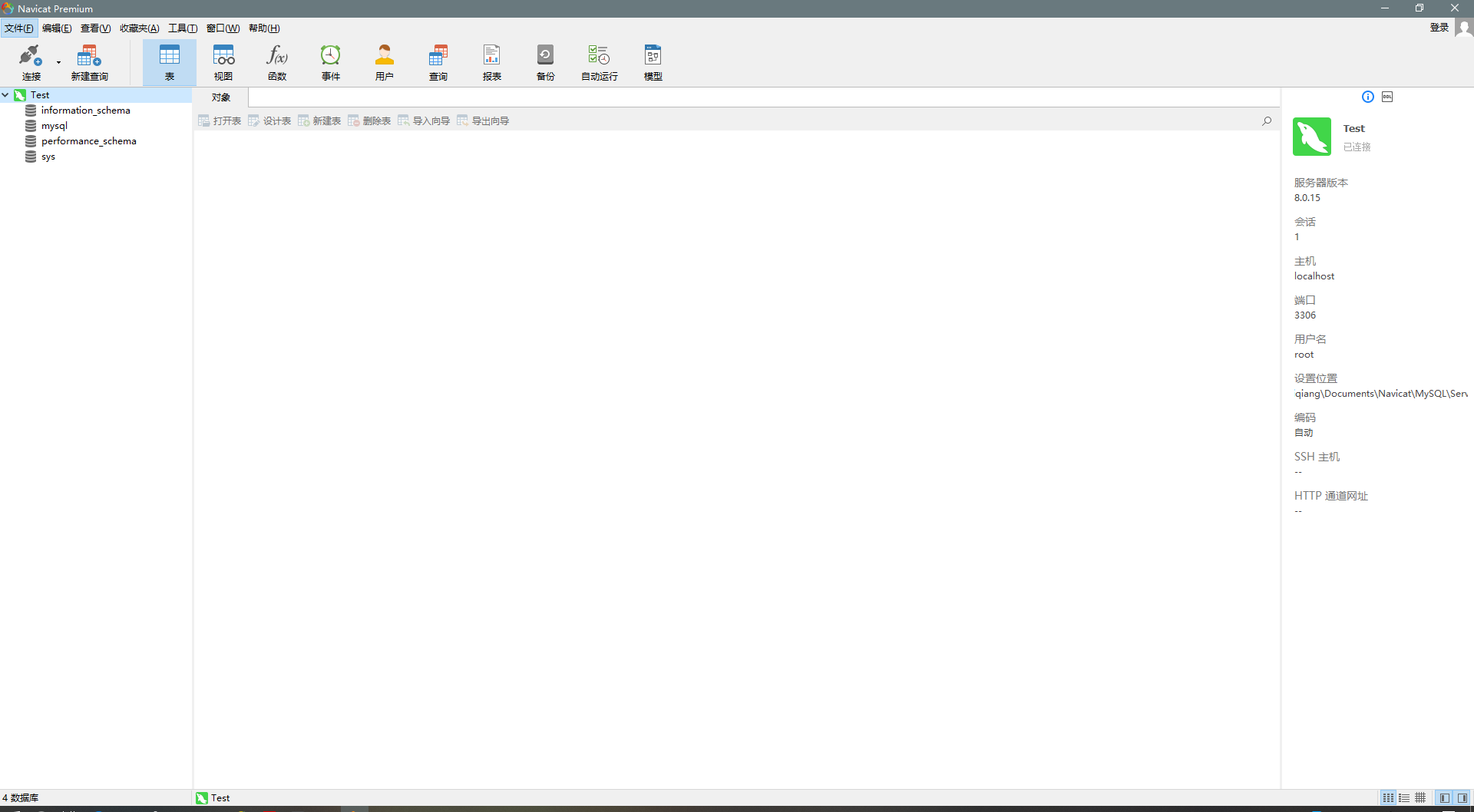Click the 服务器版本 label
This screenshot has width=1474, height=812.
tap(1320, 183)
